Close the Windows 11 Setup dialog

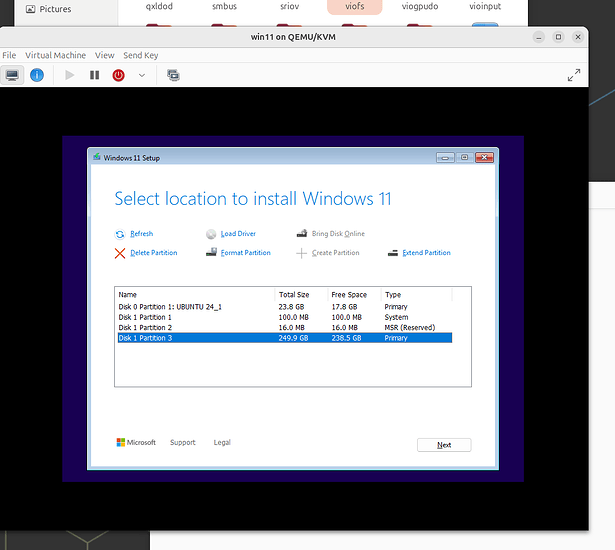[x=484, y=158]
